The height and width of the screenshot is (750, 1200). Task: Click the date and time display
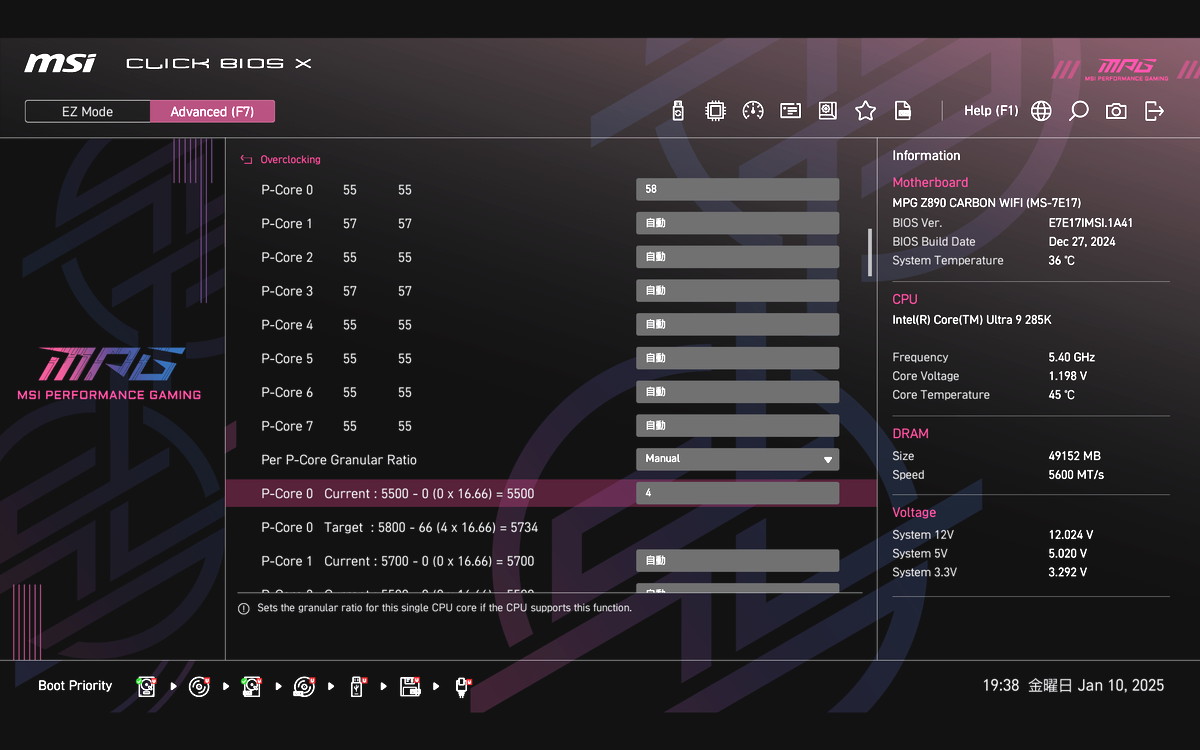pyautogui.click(x=1073, y=686)
